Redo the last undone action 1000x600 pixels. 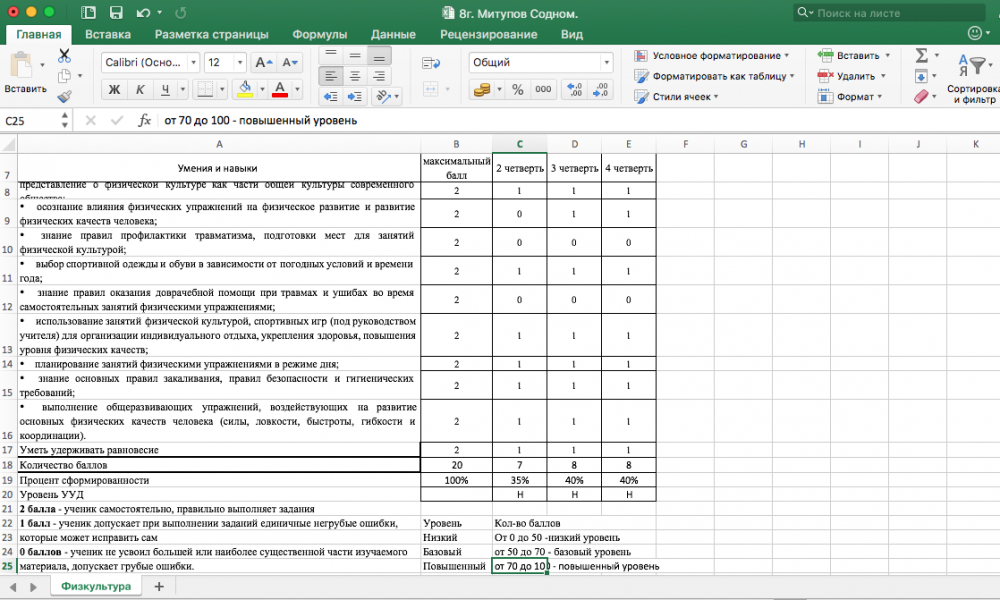click(180, 13)
